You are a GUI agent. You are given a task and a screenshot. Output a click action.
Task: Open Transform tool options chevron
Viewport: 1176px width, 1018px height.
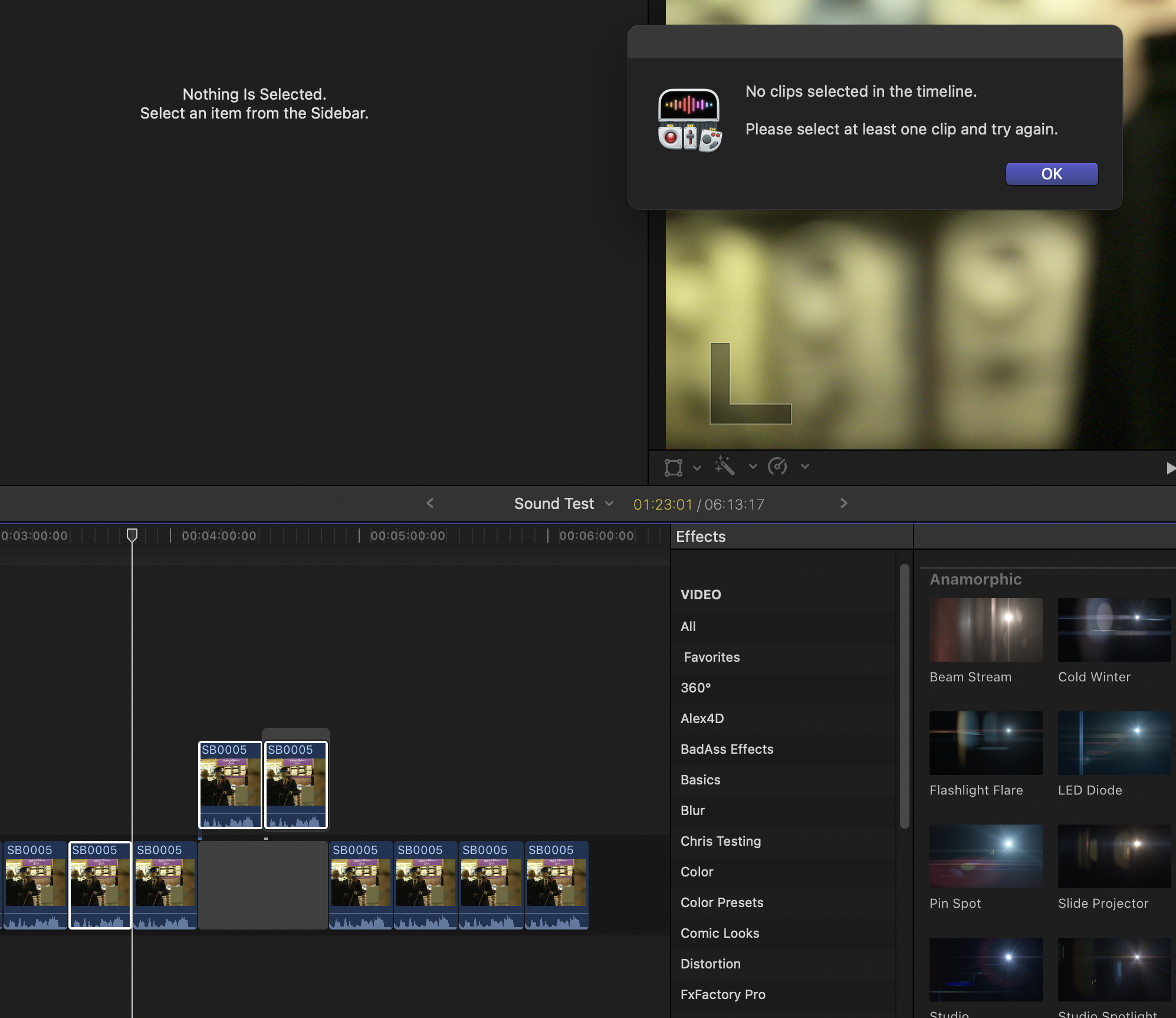(x=697, y=468)
